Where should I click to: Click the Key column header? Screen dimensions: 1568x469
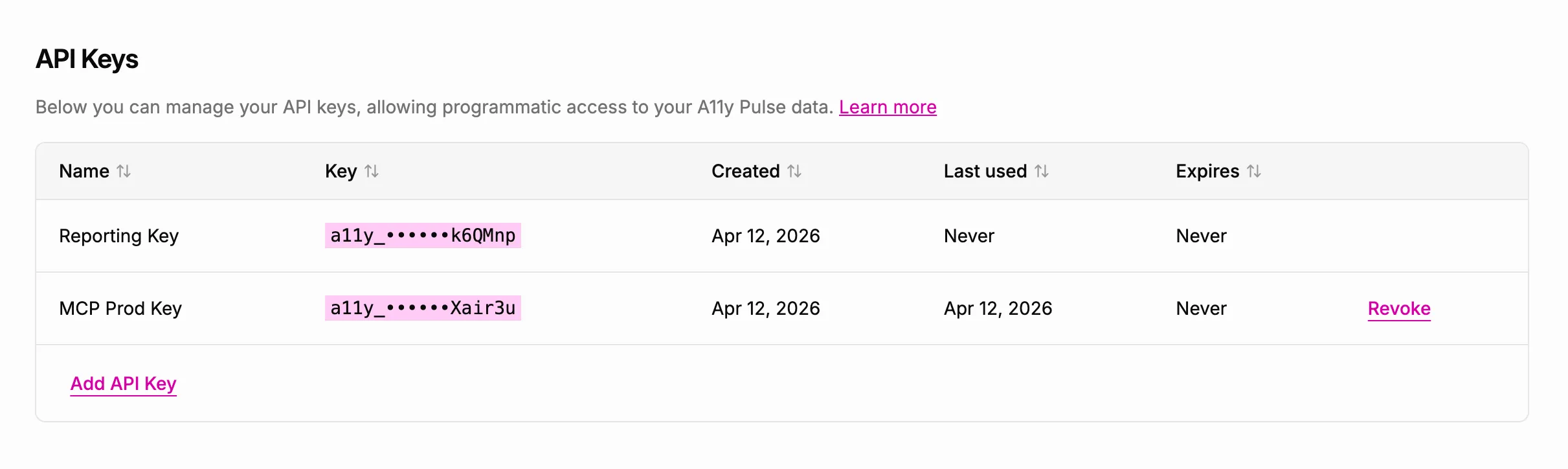pos(340,171)
